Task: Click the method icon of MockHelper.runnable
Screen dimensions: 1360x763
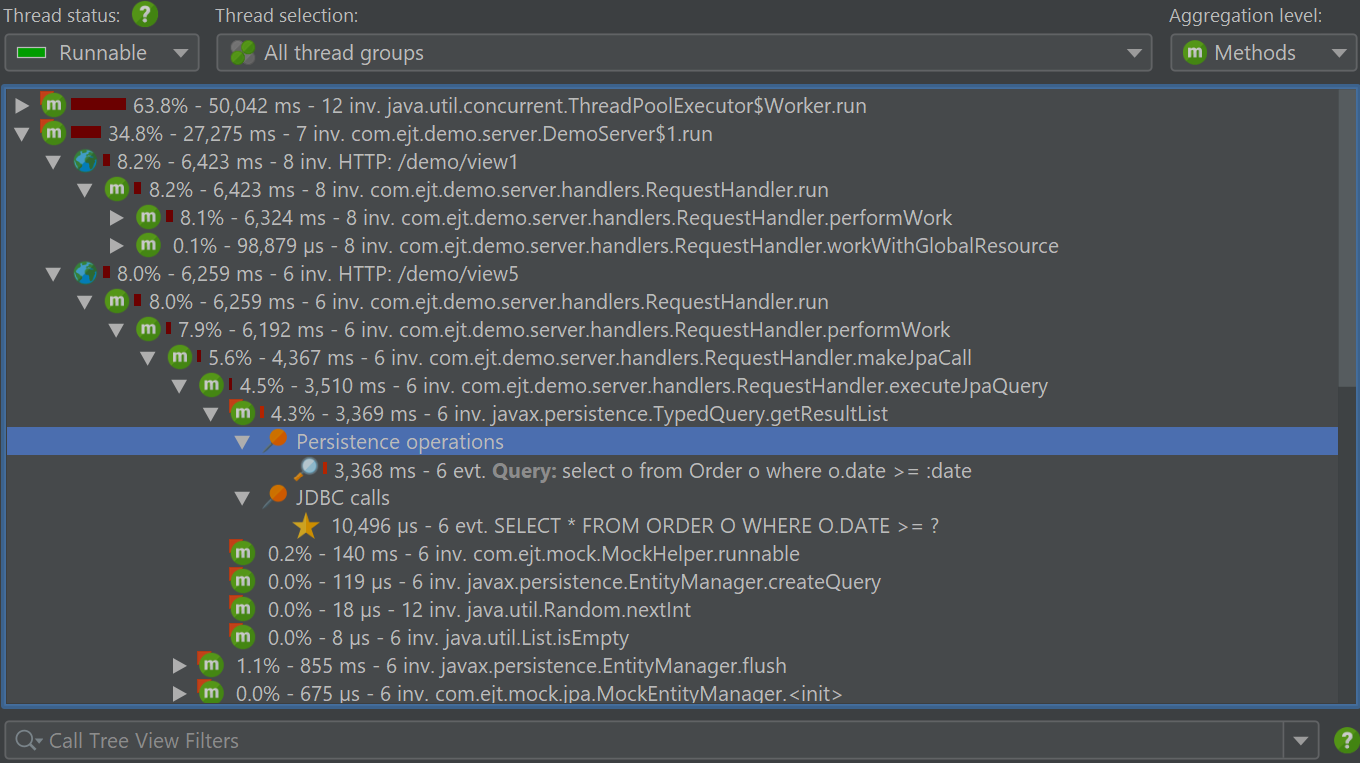Action: (242, 552)
